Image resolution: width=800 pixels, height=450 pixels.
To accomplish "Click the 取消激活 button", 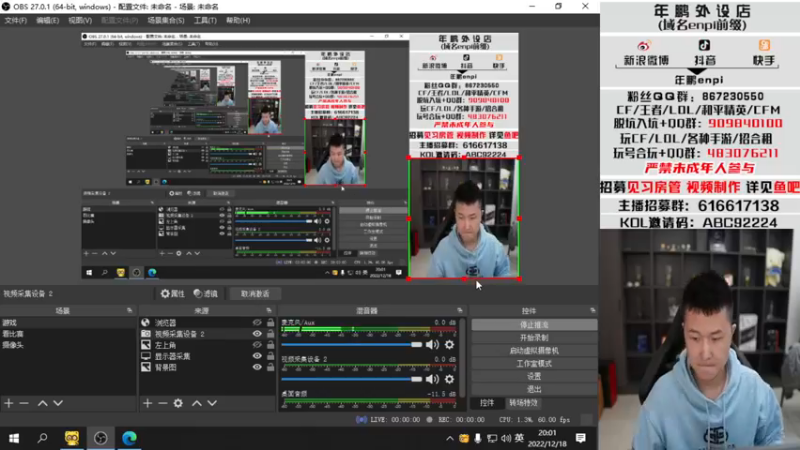I will click(x=255, y=294).
